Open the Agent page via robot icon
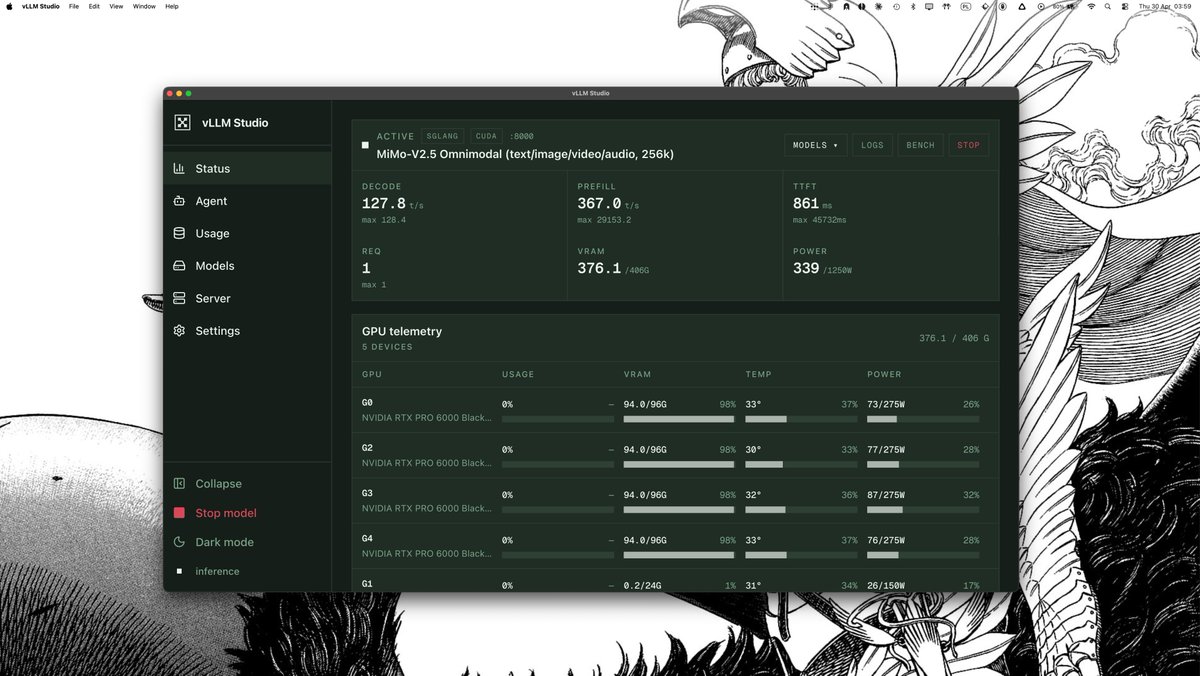 pyautogui.click(x=179, y=201)
